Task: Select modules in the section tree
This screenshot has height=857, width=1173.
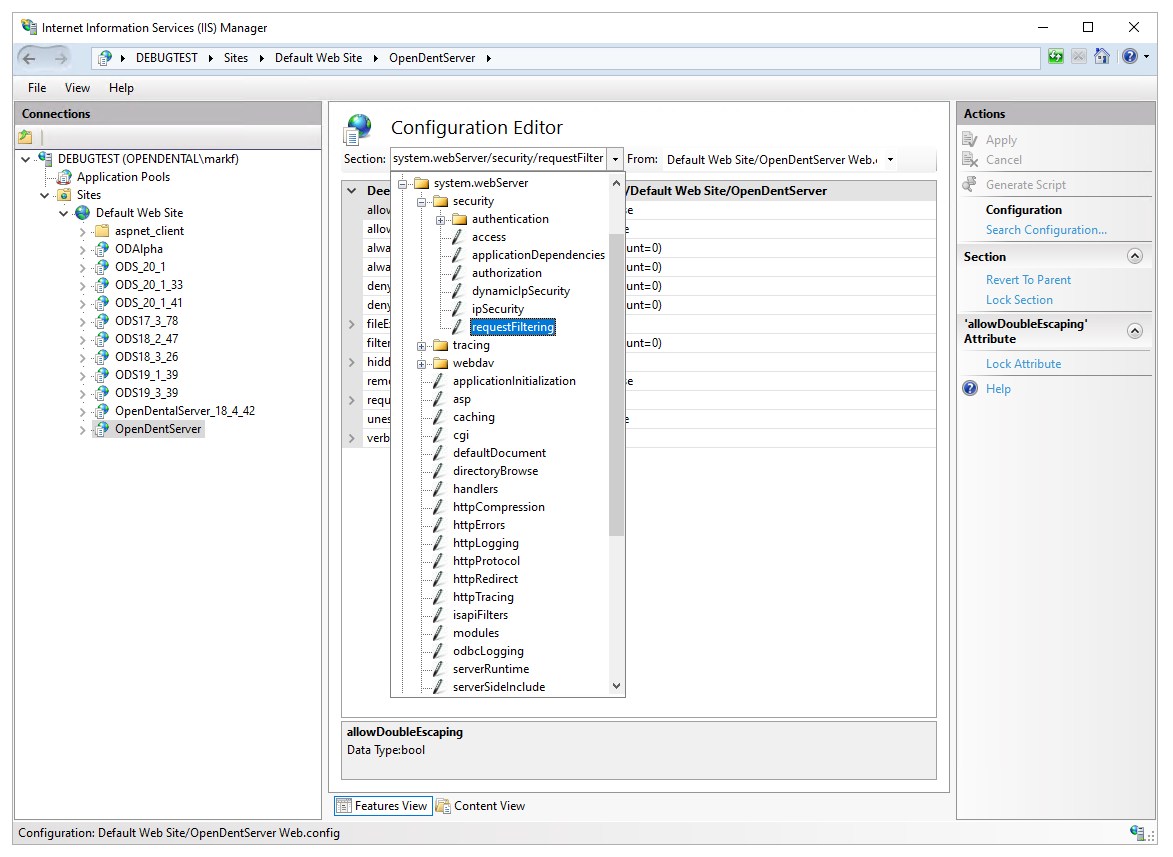Action: tap(476, 633)
